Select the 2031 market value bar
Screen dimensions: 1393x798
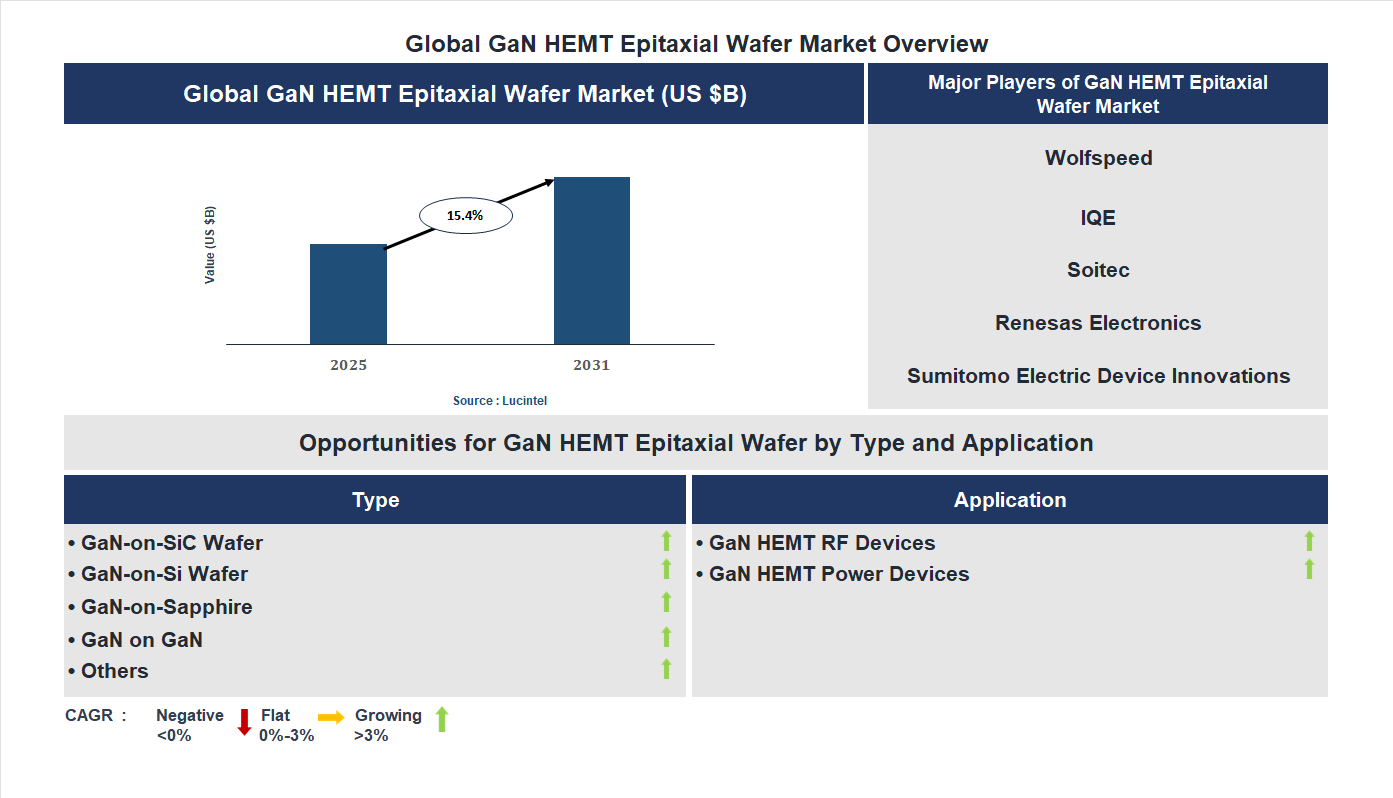(591, 260)
